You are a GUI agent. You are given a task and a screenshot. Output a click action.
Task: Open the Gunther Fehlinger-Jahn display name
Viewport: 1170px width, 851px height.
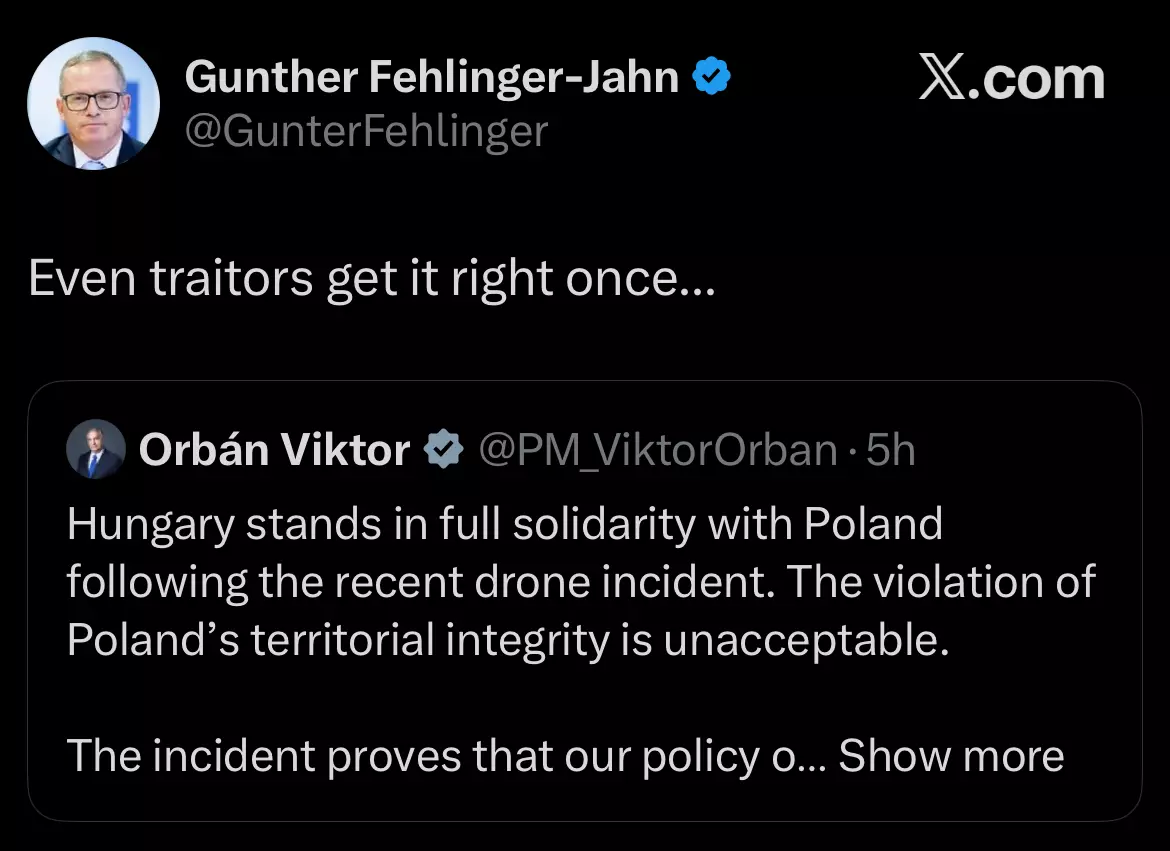coord(432,76)
